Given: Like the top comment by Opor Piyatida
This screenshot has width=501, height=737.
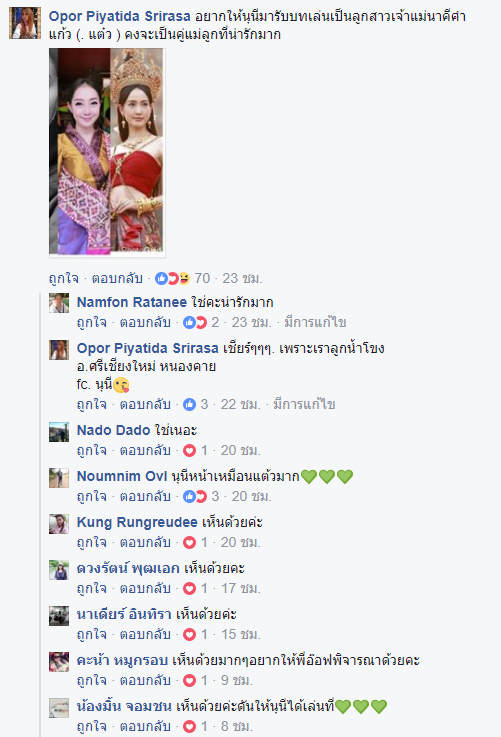Looking at the screenshot, I should [64, 278].
